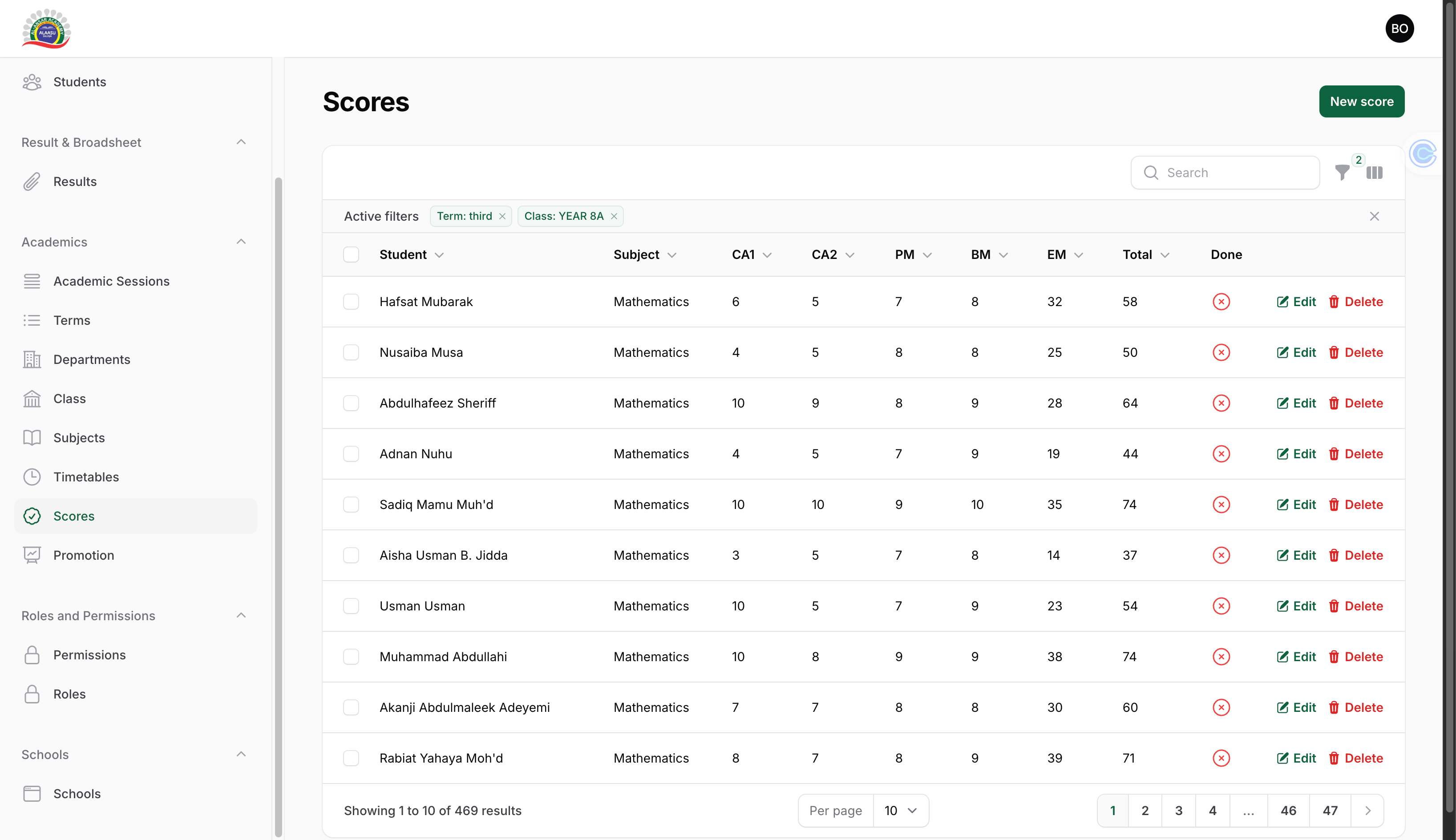Click Done status icon for Hafsat Mubarak
Viewport: 1456px width, 840px height.
1221,302
